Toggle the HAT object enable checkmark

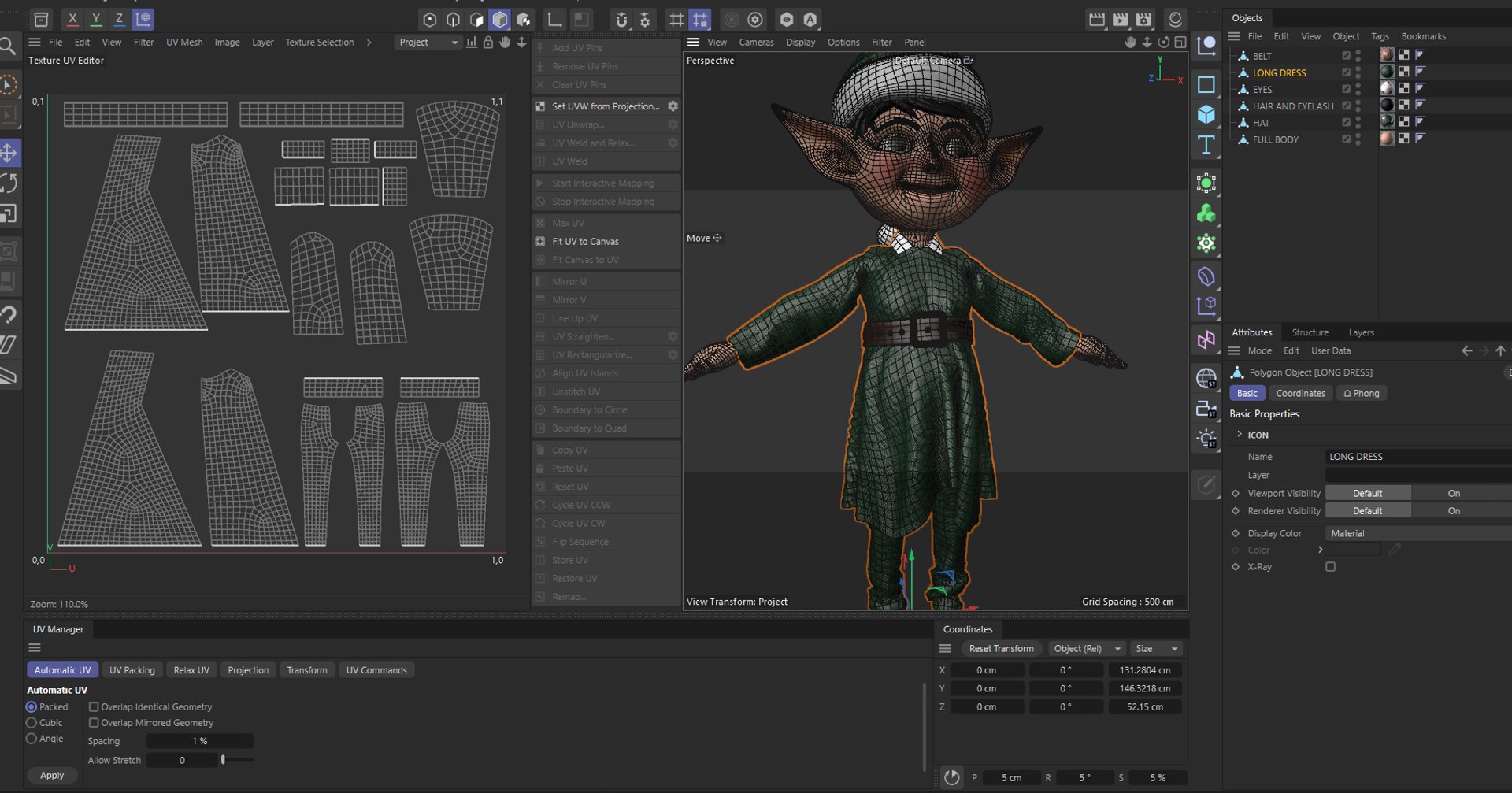[x=1346, y=123]
